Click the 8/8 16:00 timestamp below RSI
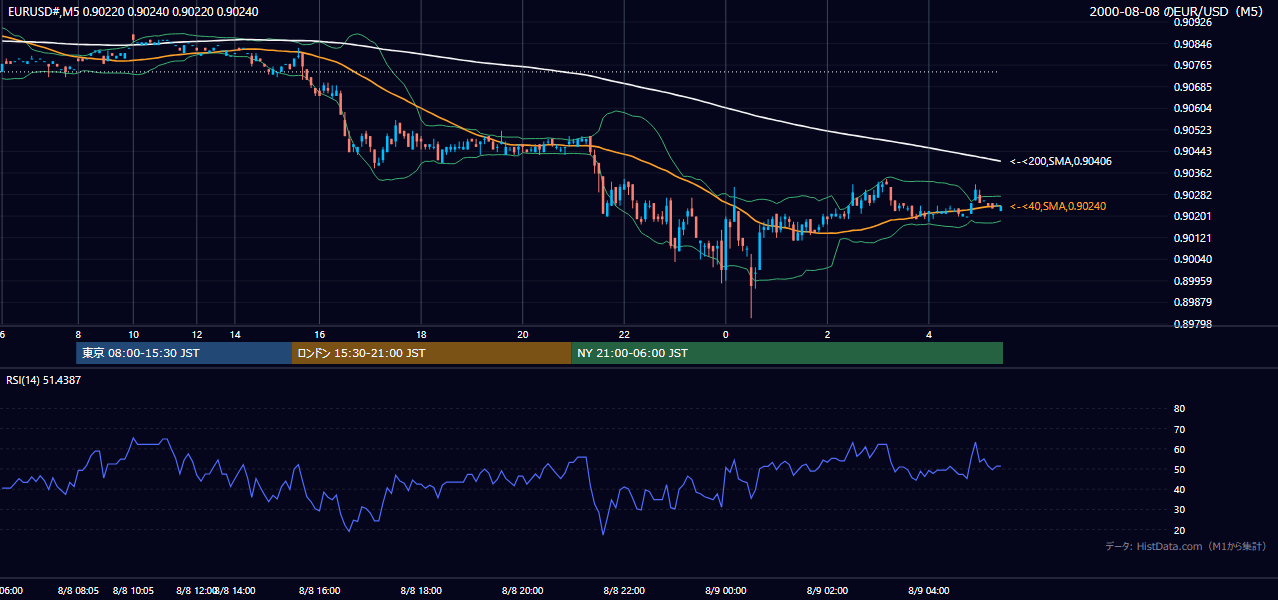 click(x=320, y=591)
